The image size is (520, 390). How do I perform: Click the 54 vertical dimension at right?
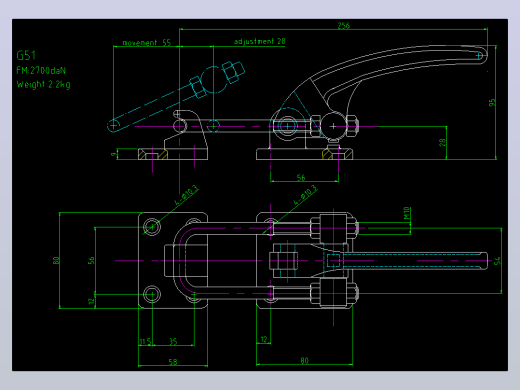click(x=497, y=261)
